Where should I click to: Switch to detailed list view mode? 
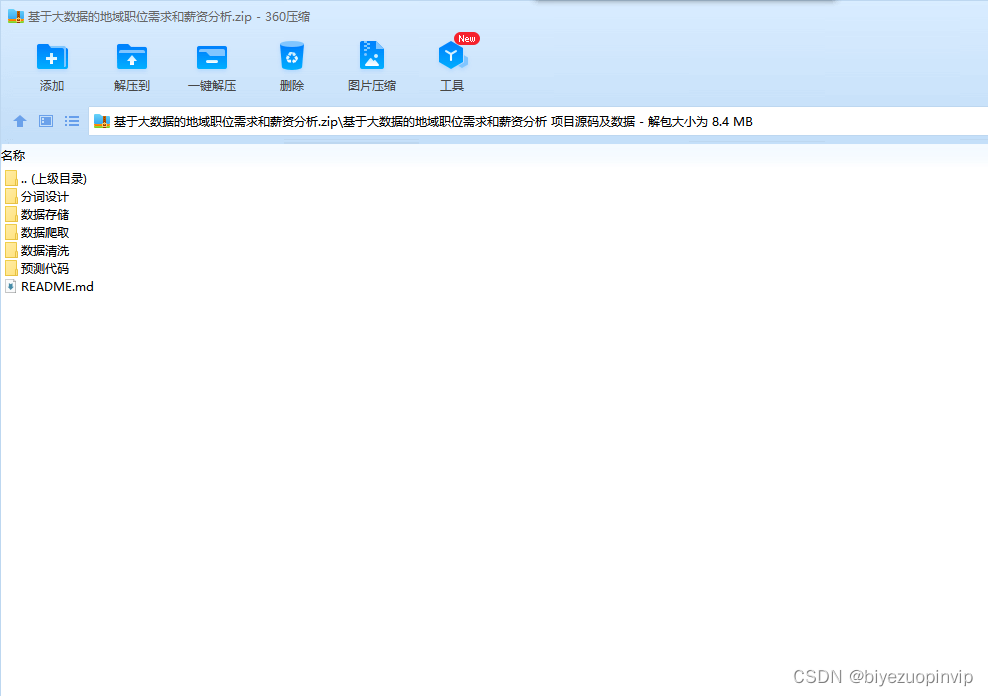(x=71, y=121)
